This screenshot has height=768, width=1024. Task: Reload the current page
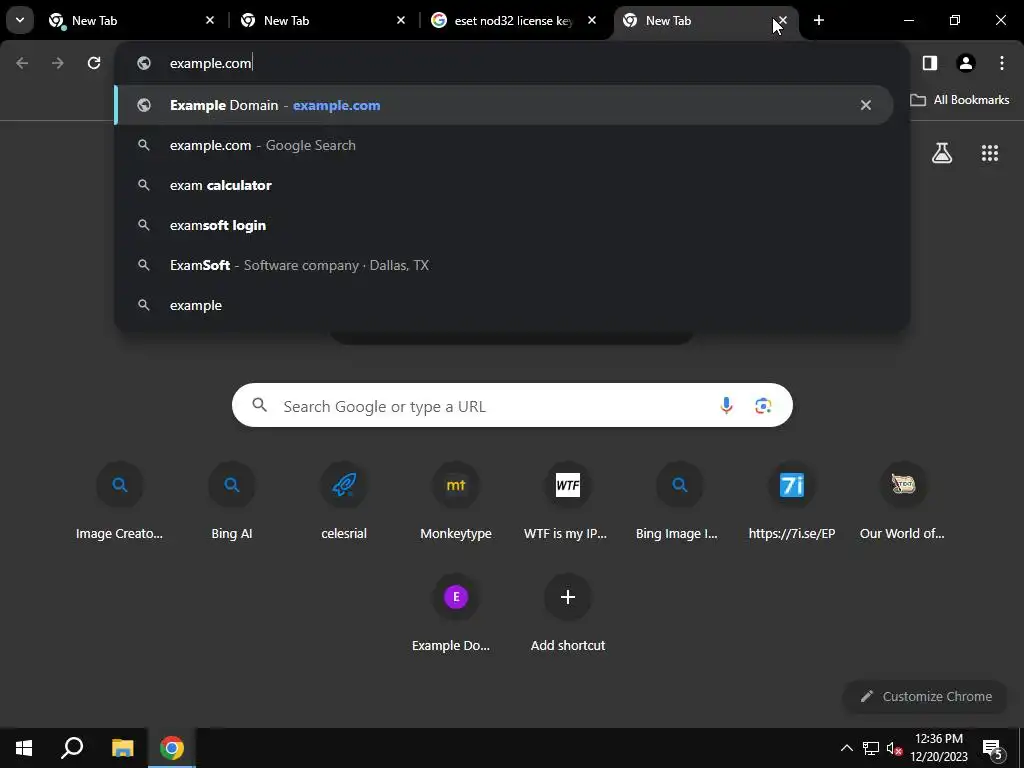(x=94, y=63)
